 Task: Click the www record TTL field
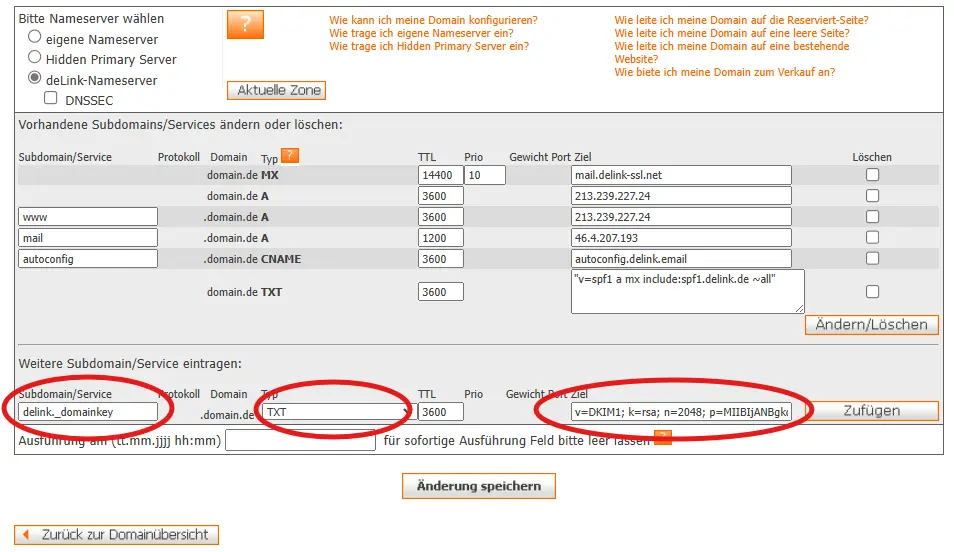440,217
